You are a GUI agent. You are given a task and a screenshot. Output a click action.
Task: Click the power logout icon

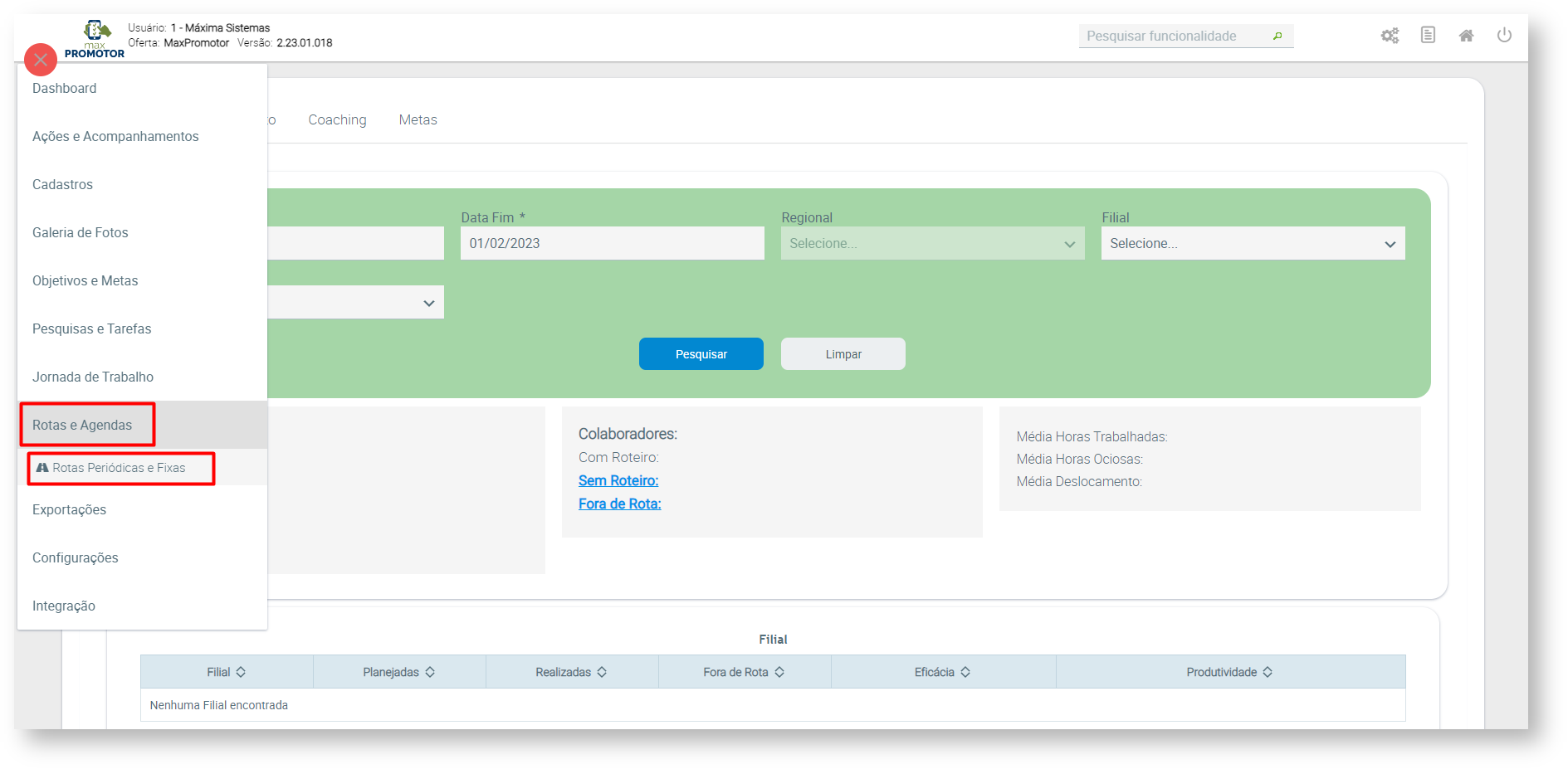coord(1504,35)
